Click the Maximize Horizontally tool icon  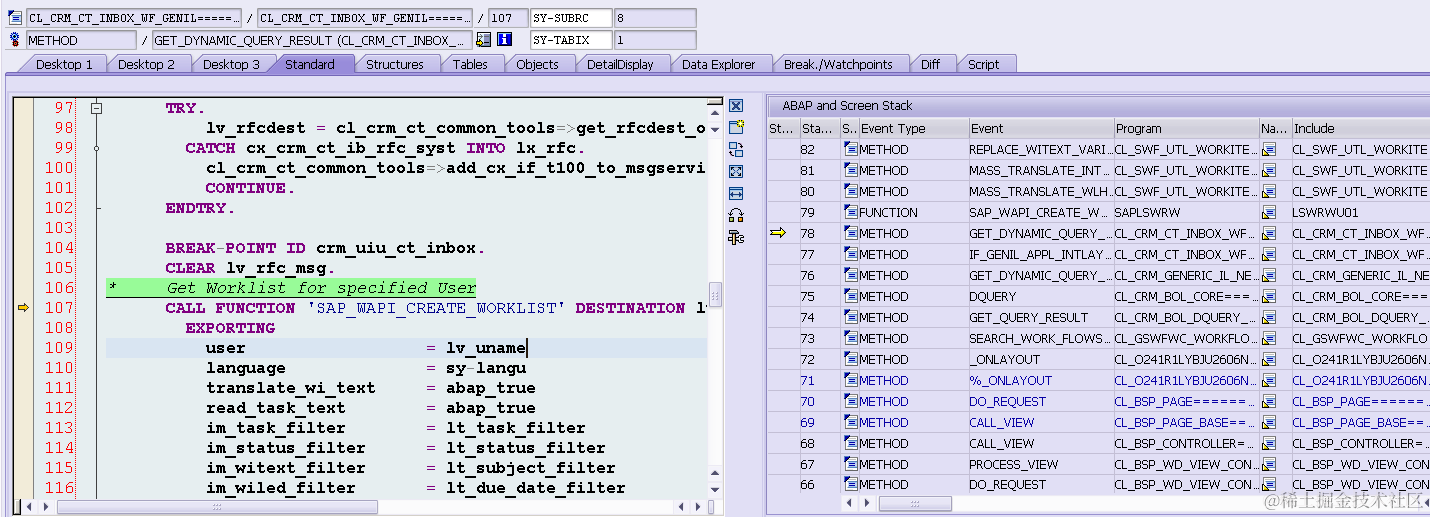pos(736,193)
